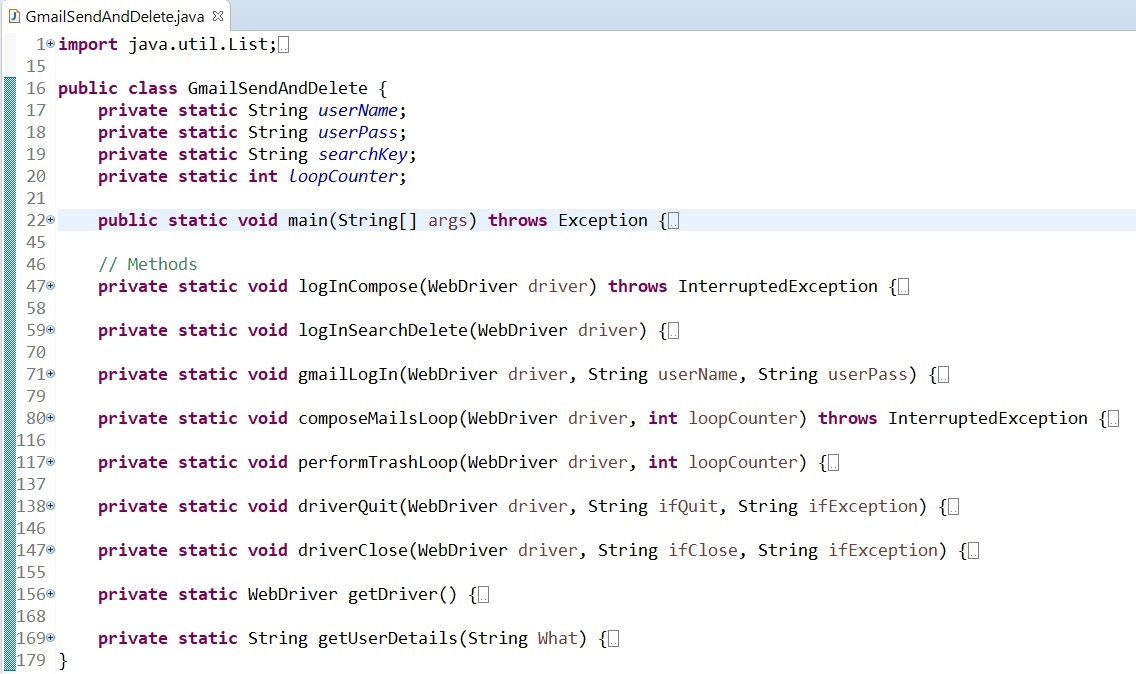Click the closing brace on line 179
Image resolution: width=1136 pixels, height=674 pixels.
63,660
